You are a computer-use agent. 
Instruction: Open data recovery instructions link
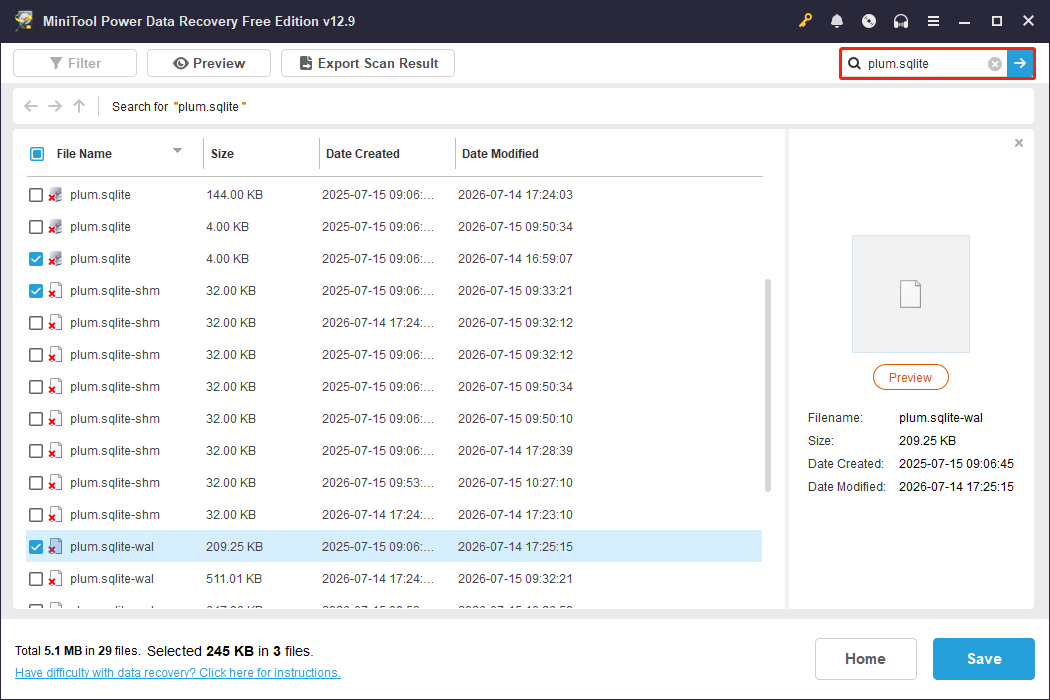pos(177,673)
